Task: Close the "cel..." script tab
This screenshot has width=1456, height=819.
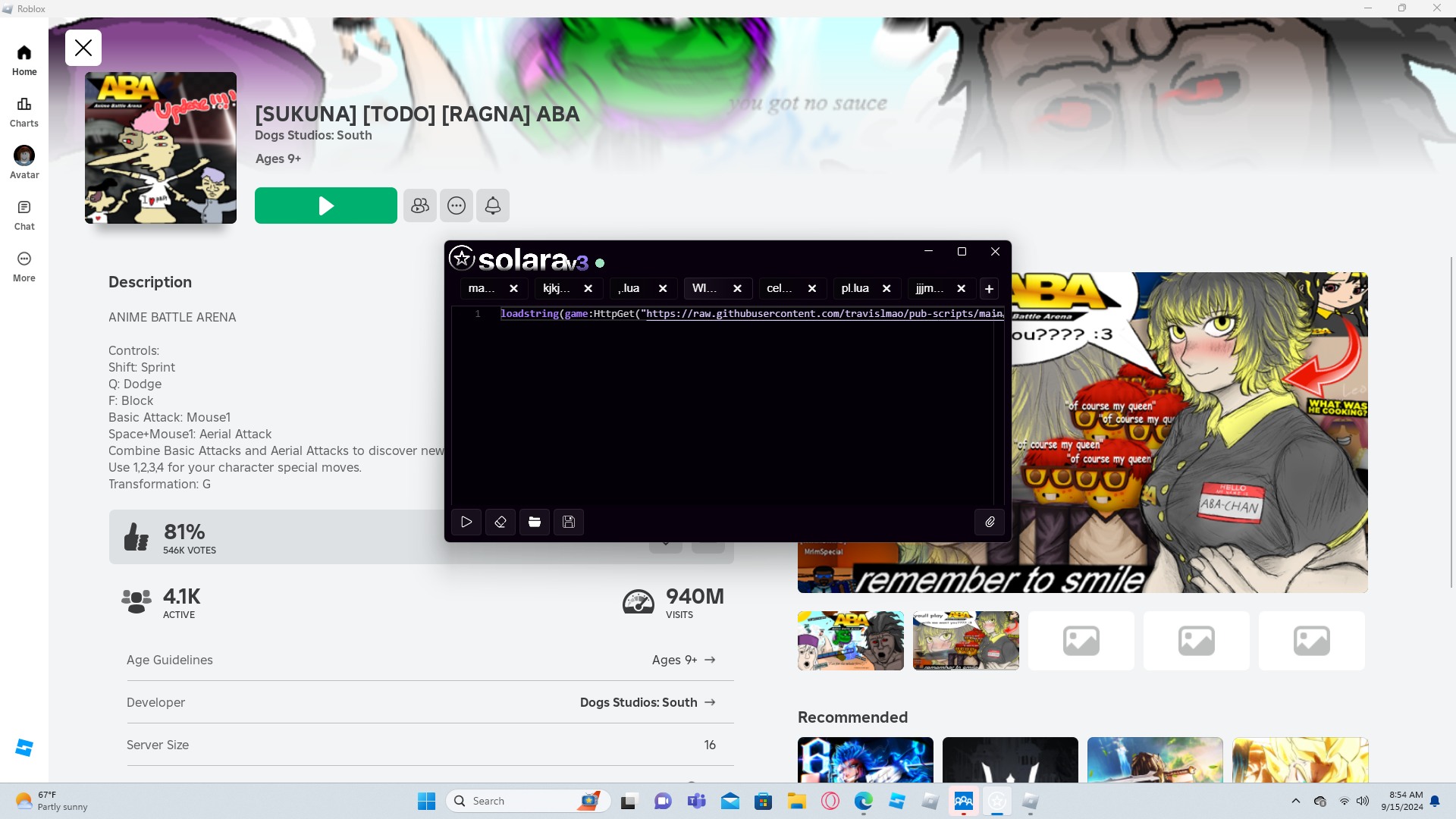Action: click(812, 288)
